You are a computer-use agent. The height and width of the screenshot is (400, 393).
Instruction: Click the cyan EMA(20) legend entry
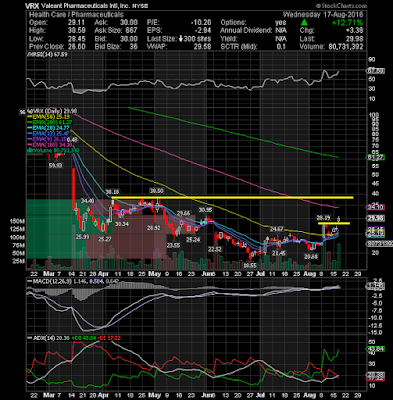[49, 127]
